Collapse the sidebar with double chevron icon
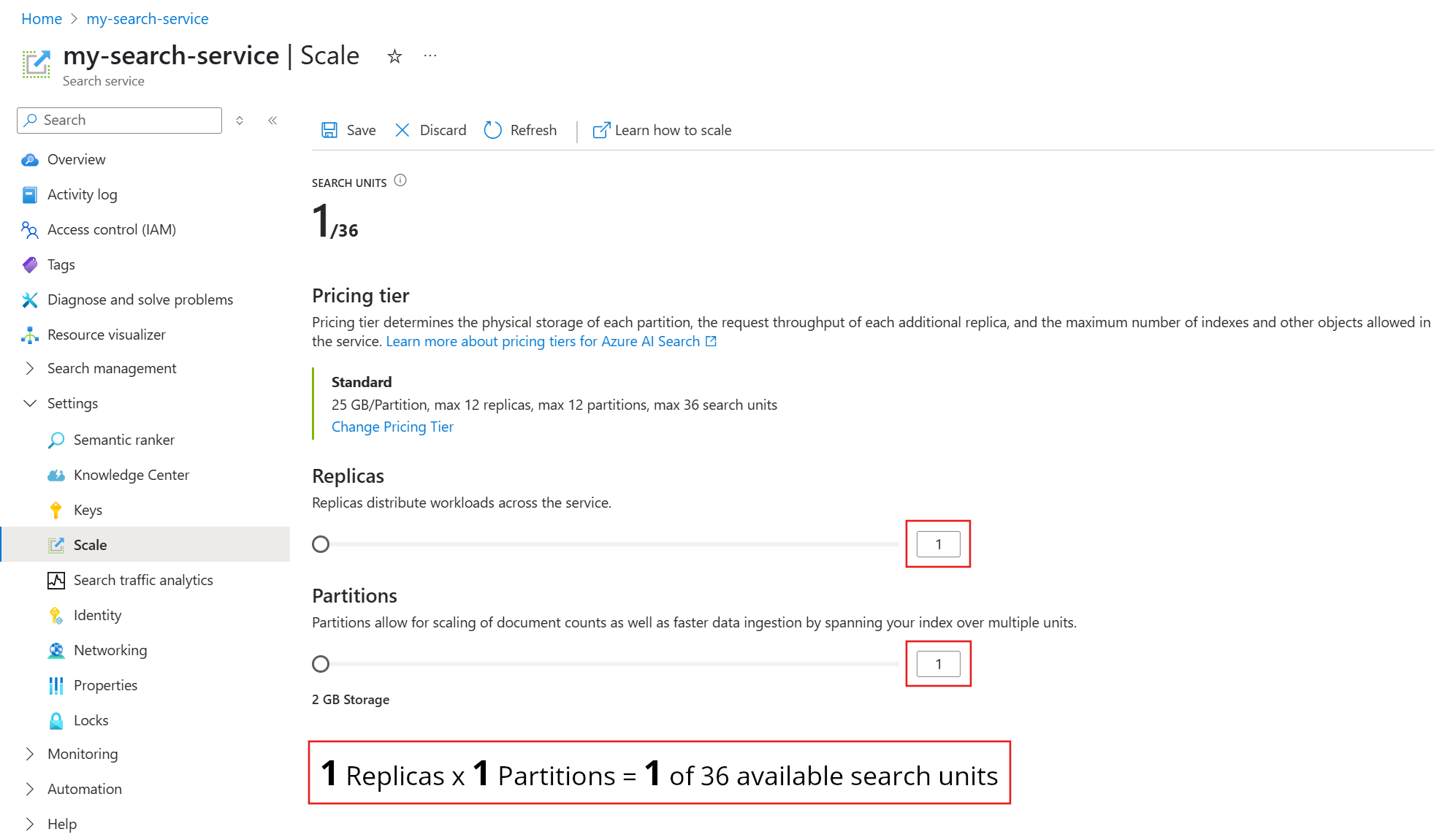Screen dimensions: 1439x840 click(272, 121)
